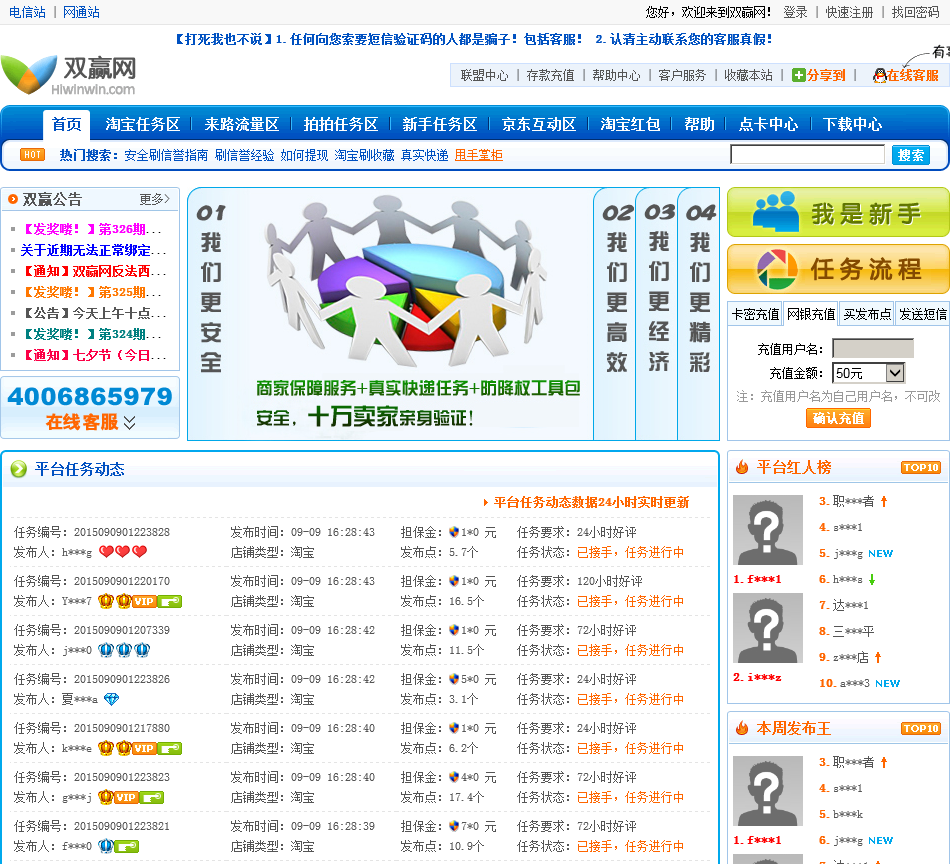Open the 联盟中心 link
The height and width of the screenshot is (864, 950).
(x=484, y=75)
